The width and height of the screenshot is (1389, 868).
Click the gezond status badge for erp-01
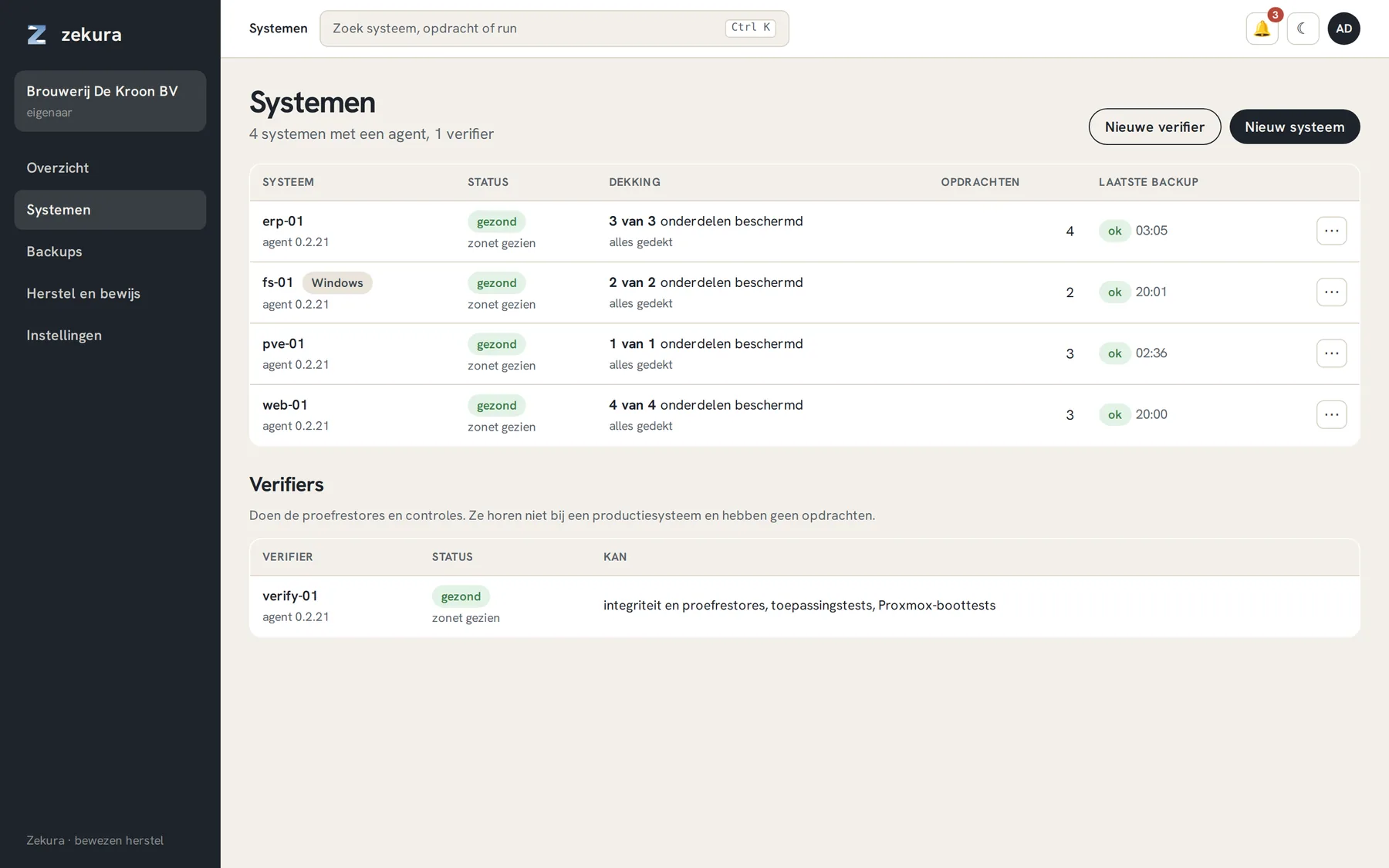pyautogui.click(x=496, y=221)
